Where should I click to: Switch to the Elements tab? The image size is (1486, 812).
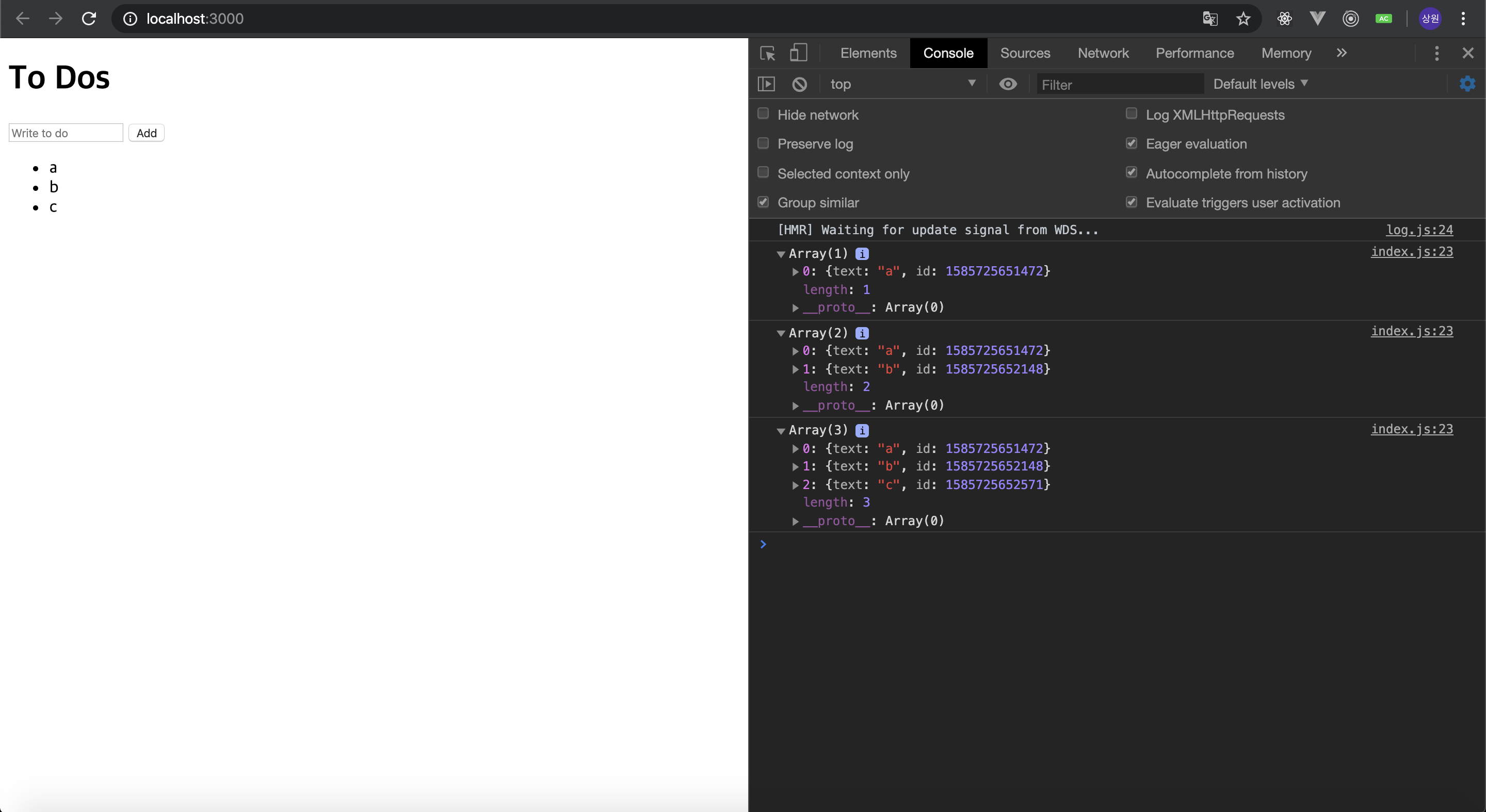[x=868, y=53]
